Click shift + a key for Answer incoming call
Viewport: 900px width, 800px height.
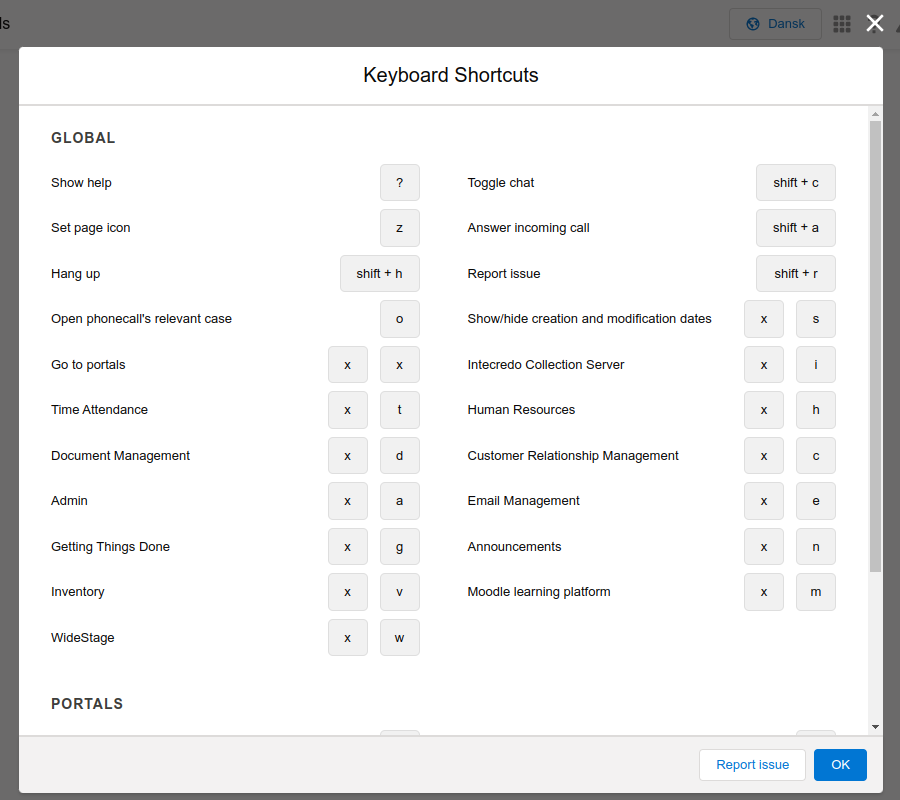tap(796, 228)
